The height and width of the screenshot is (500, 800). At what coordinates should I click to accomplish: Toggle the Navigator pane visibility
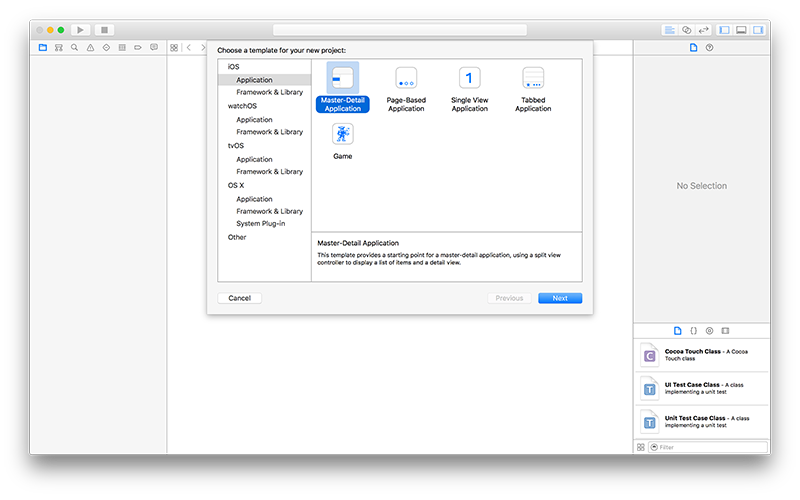click(724, 30)
